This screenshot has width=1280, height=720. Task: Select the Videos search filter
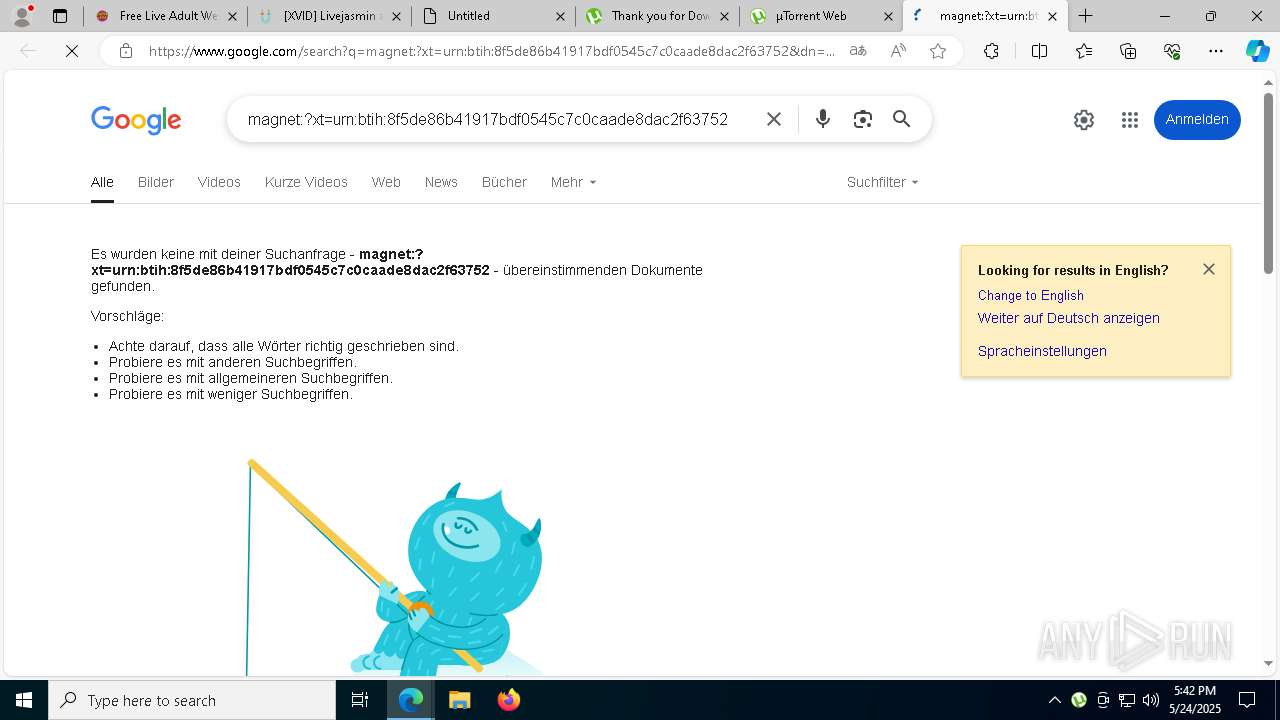tap(219, 182)
